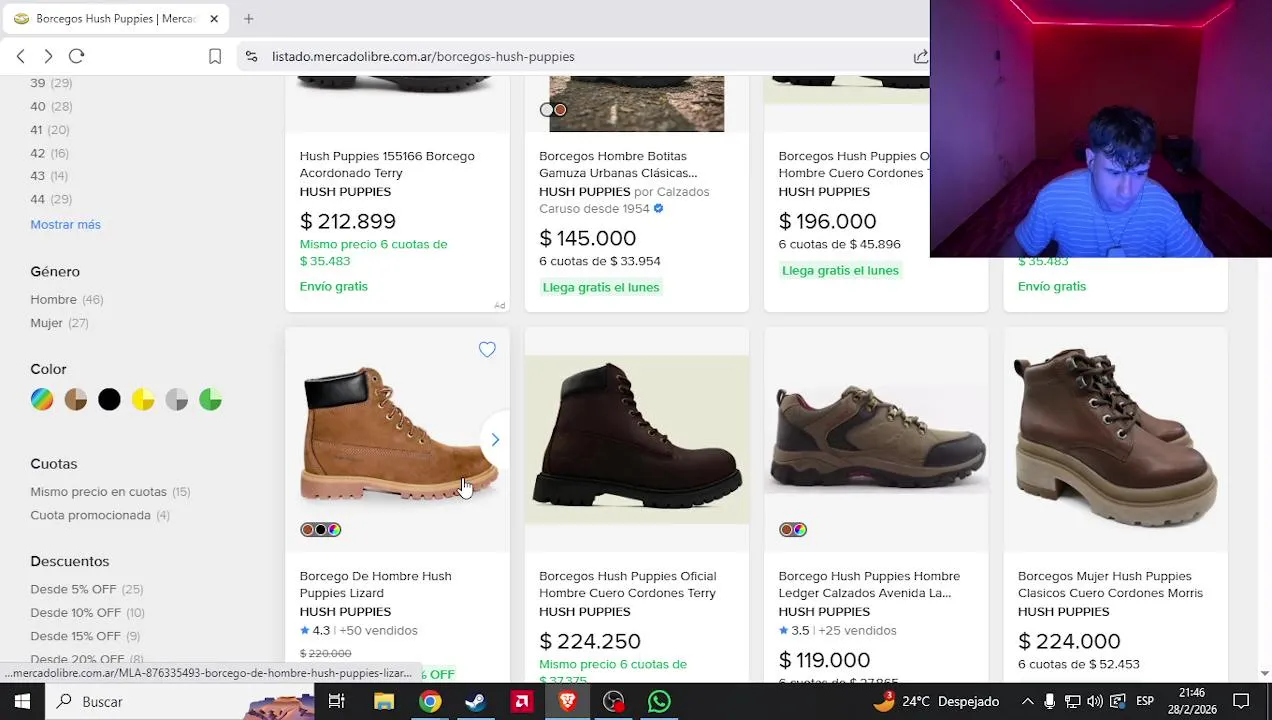Filter by Hombre gender

[x=66, y=299]
